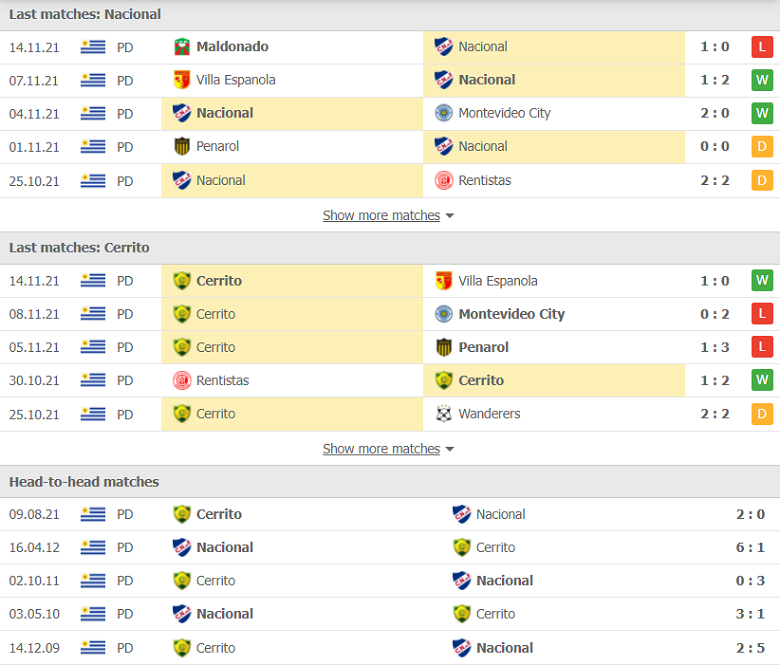Click Villa Espanola crest in Nacional's 07.11.21 match
The image size is (780, 665).
(182, 80)
